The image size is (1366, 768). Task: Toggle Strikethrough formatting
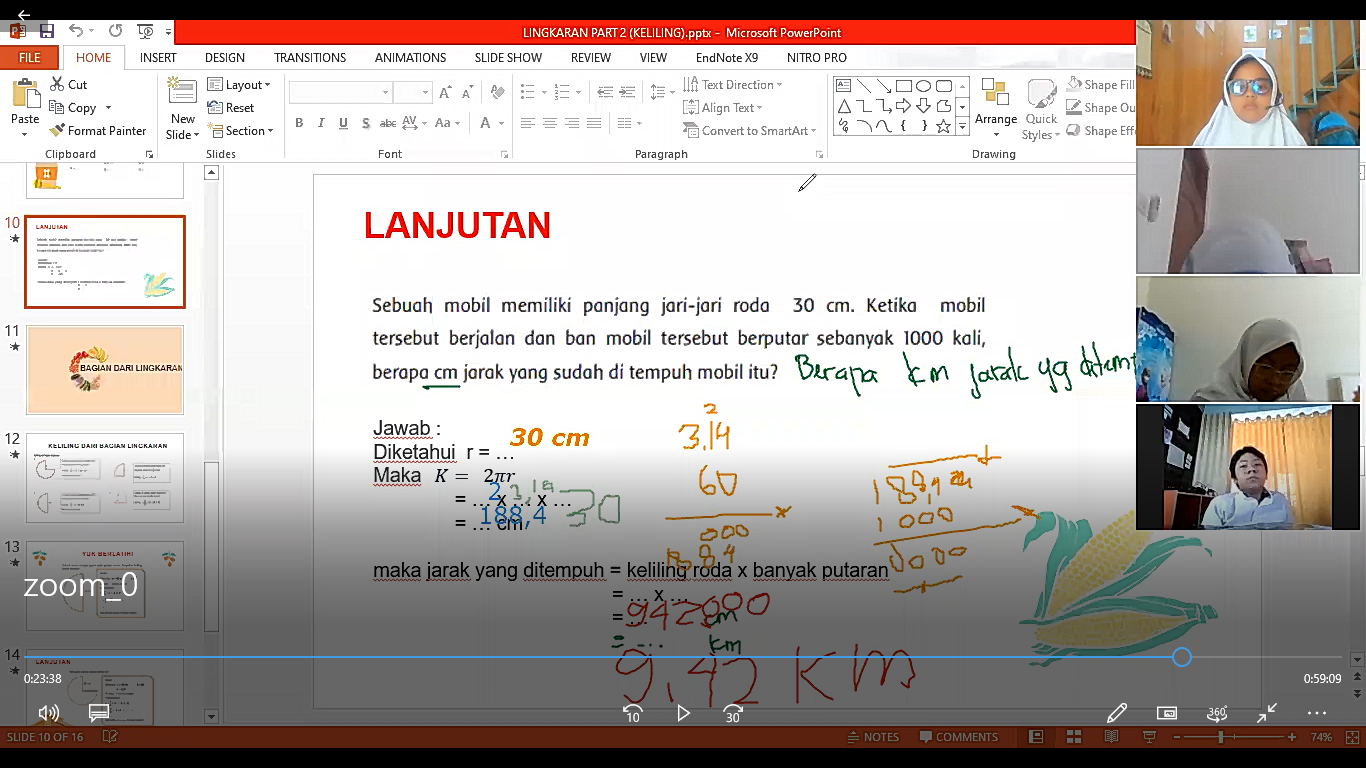click(x=388, y=123)
